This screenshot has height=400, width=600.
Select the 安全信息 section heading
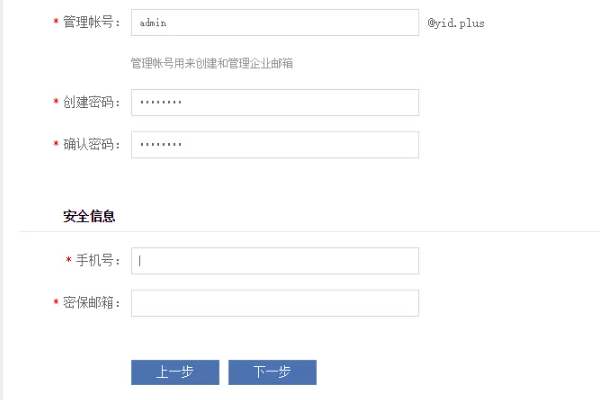[x=89, y=215]
